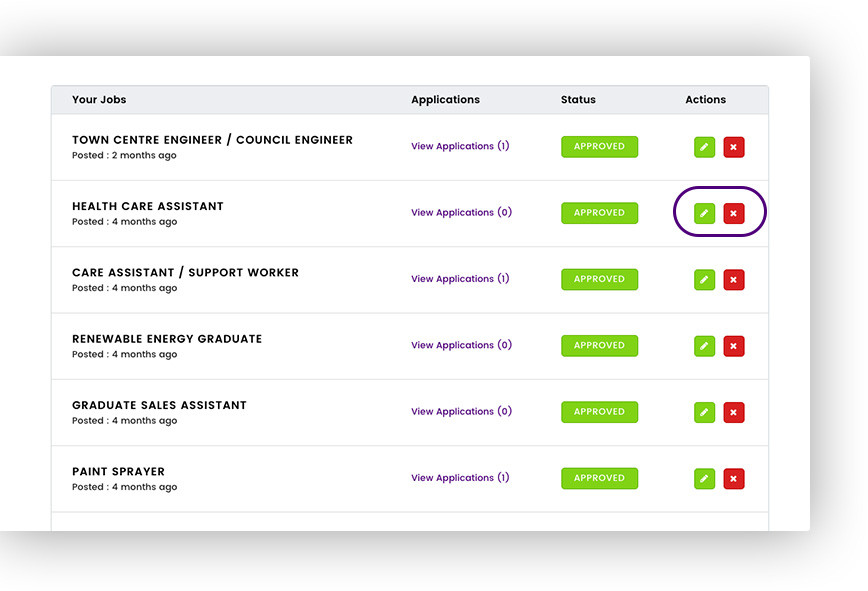
Task: Open View Applications for Health Care Assistant
Action: [460, 212]
